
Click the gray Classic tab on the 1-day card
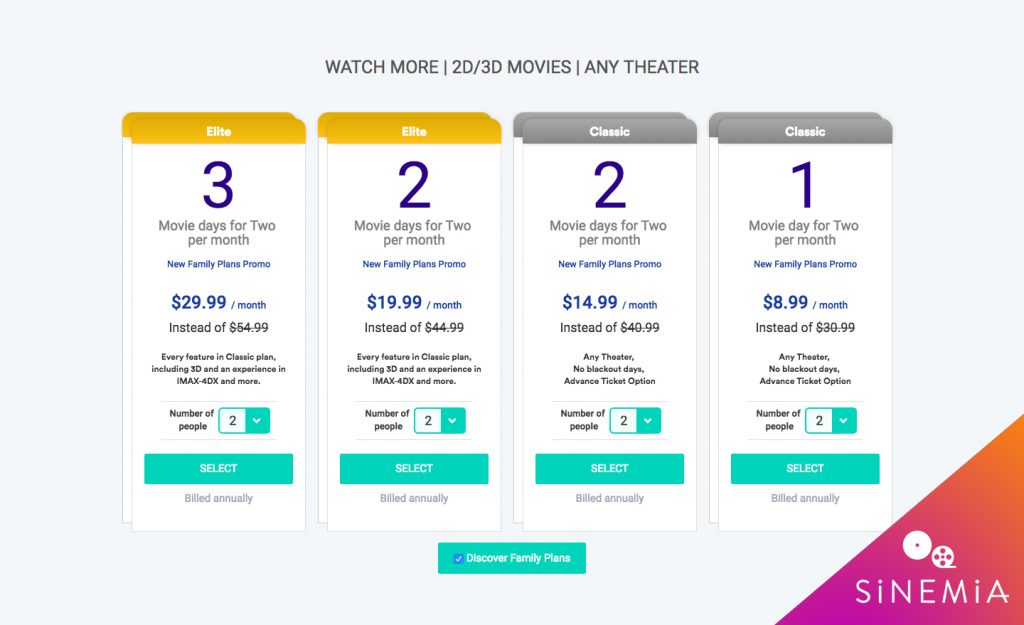pos(805,131)
